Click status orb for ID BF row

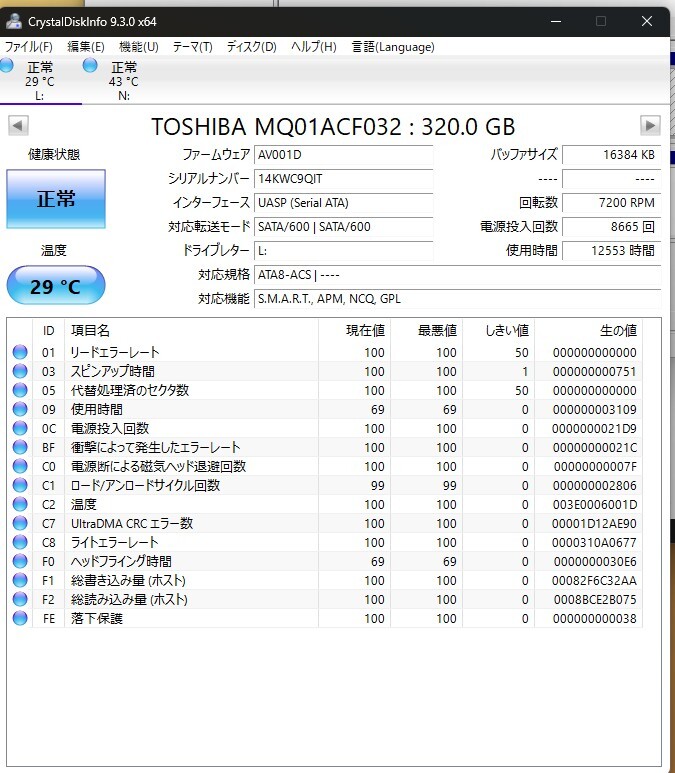20,447
